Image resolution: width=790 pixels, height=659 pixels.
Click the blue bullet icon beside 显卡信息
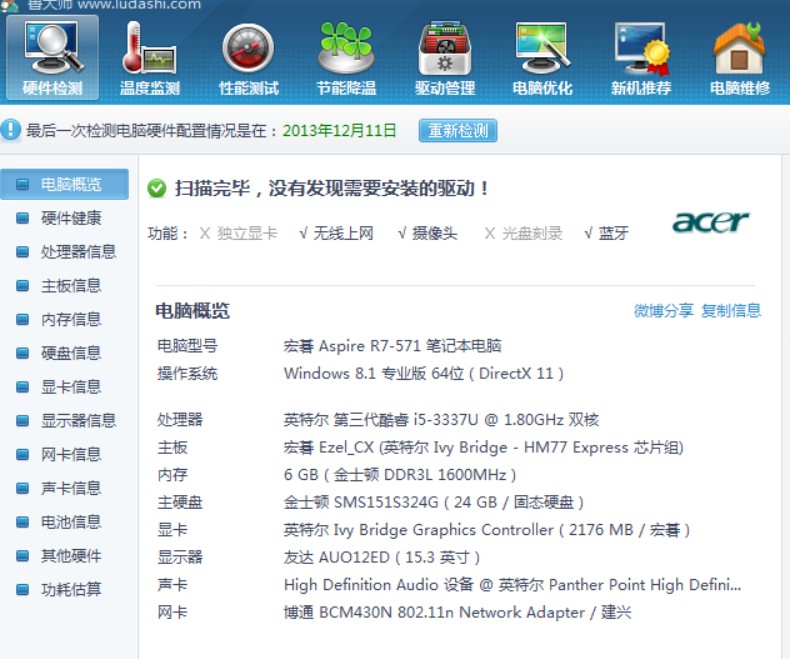23,387
